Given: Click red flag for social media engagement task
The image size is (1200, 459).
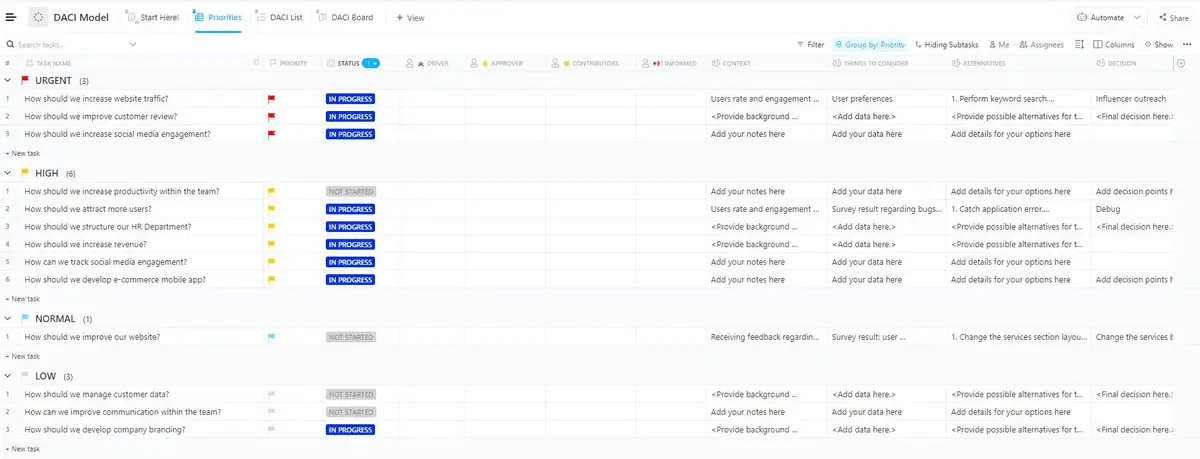Looking at the screenshot, I should point(271,134).
